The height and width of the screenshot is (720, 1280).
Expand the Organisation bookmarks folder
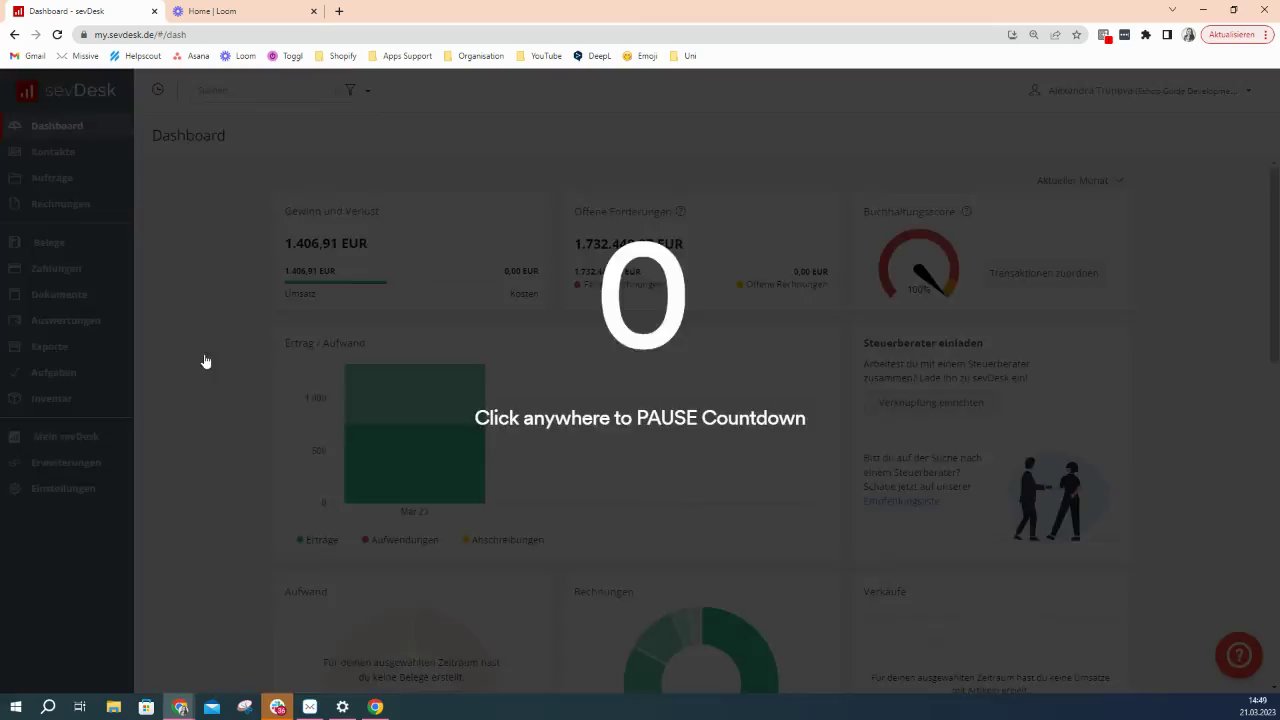point(473,56)
